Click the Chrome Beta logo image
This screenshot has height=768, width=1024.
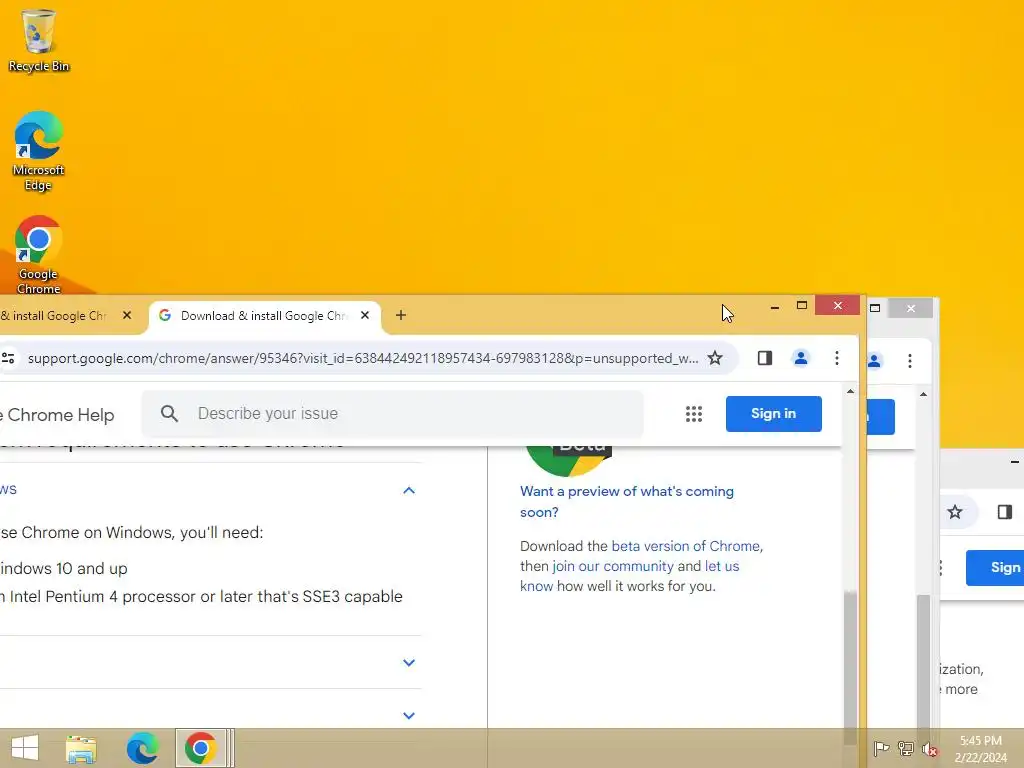click(568, 461)
